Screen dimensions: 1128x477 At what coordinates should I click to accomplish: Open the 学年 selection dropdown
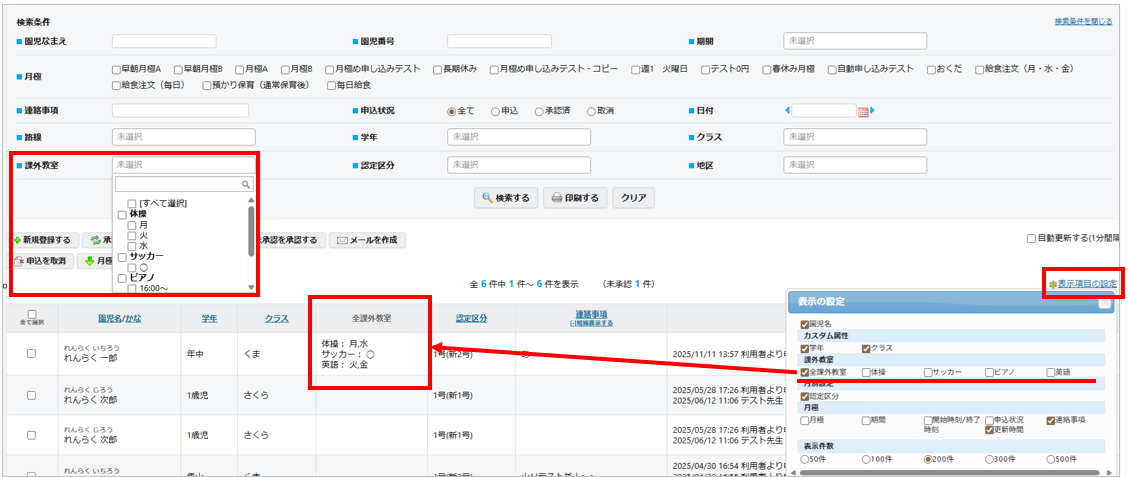518,137
